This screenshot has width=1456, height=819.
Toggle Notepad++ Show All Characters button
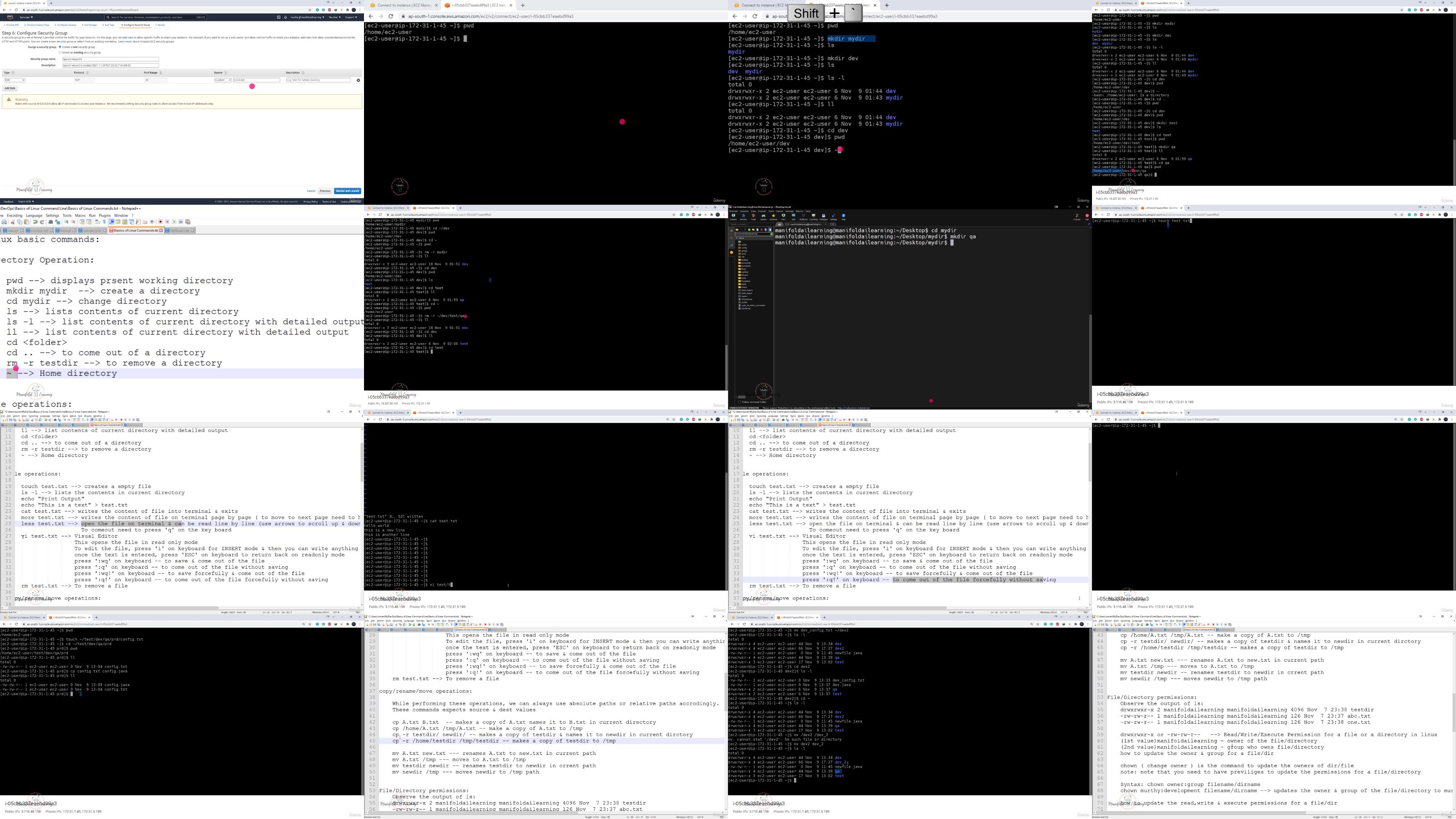tap(105, 222)
